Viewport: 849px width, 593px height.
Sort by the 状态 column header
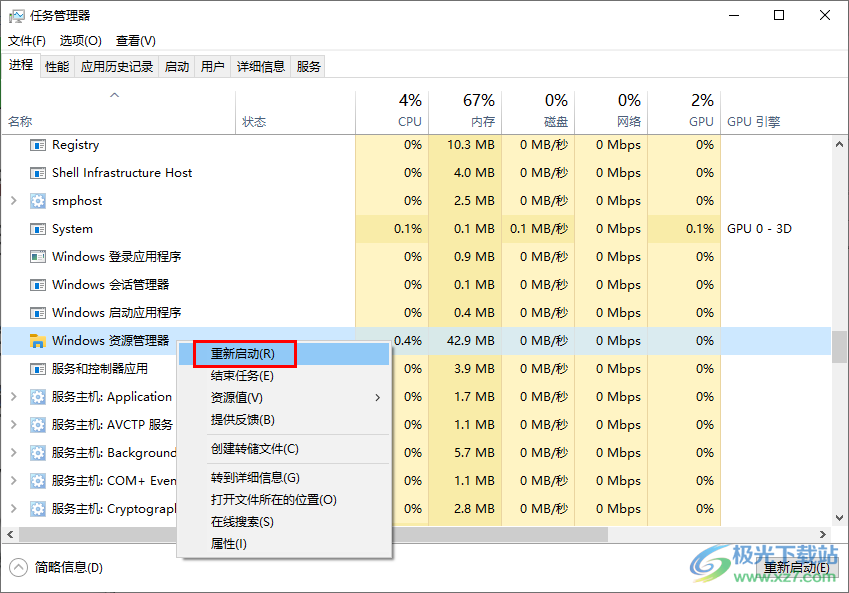point(296,113)
